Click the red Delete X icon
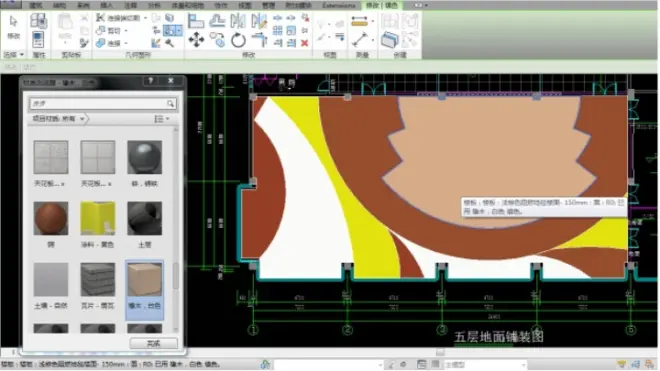Viewport: 660px width, 371px height. 305,43
